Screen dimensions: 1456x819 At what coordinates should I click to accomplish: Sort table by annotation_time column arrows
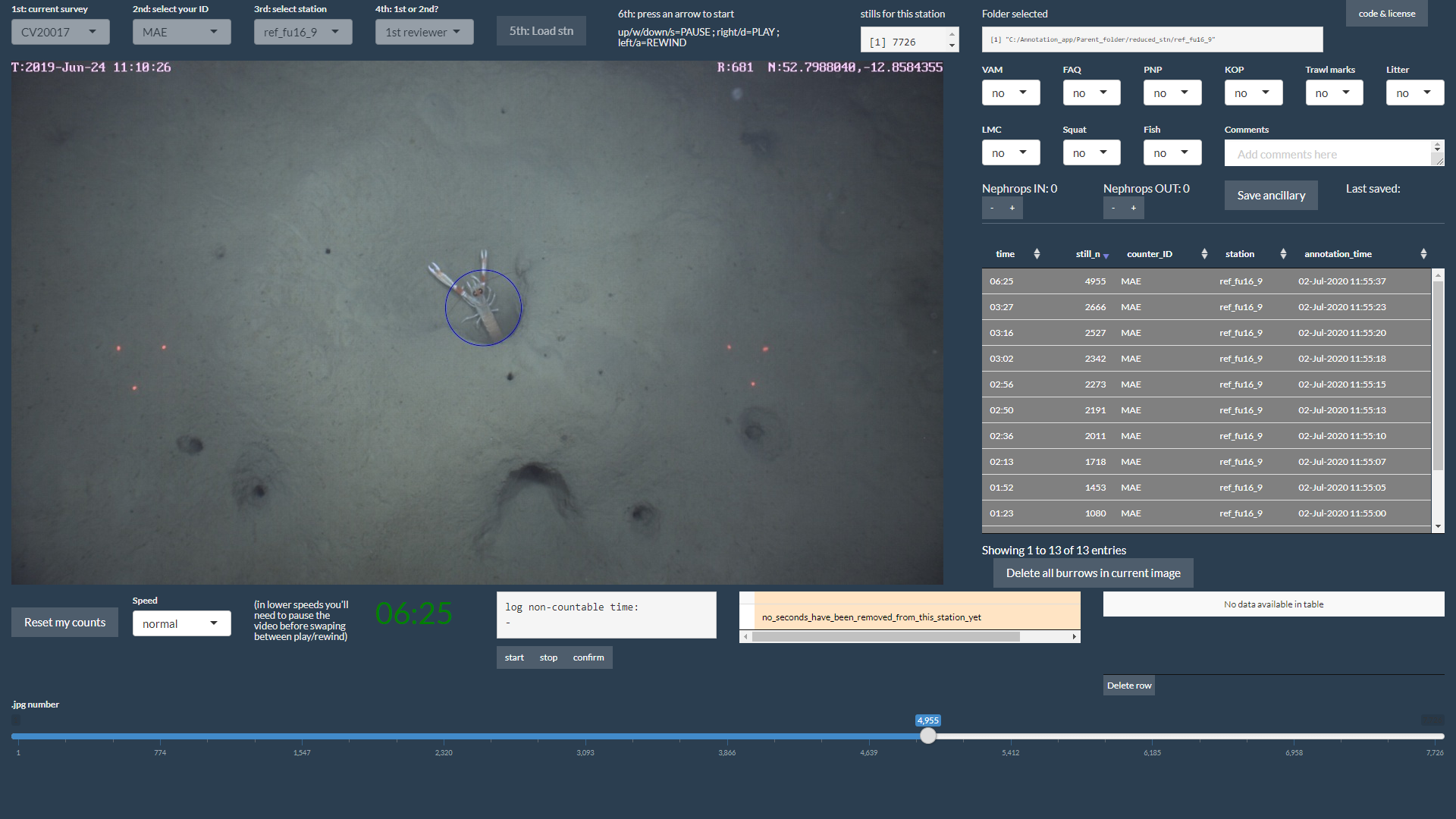[1423, 254]
